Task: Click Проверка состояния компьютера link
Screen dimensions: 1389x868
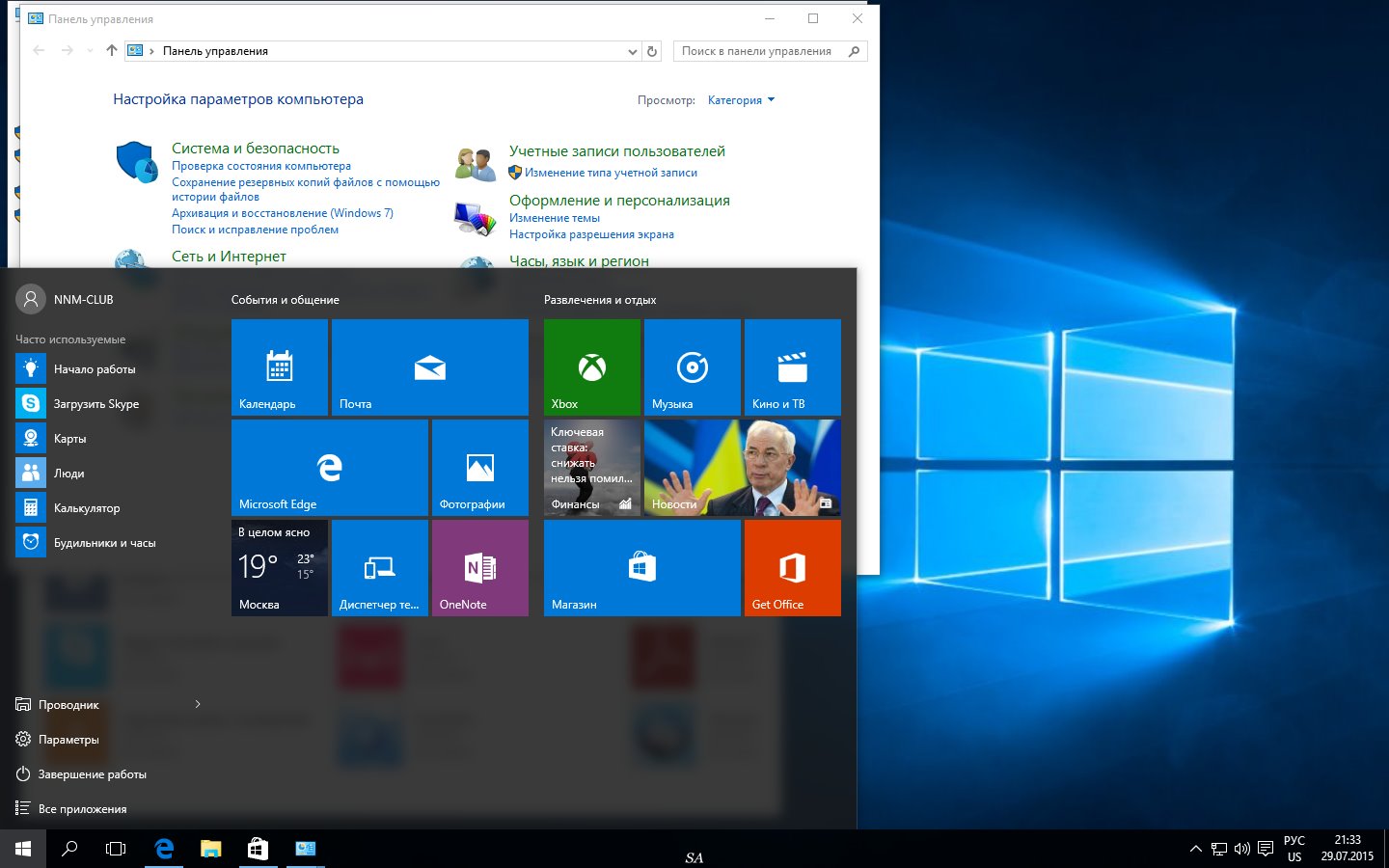Action: pos(261,166)
